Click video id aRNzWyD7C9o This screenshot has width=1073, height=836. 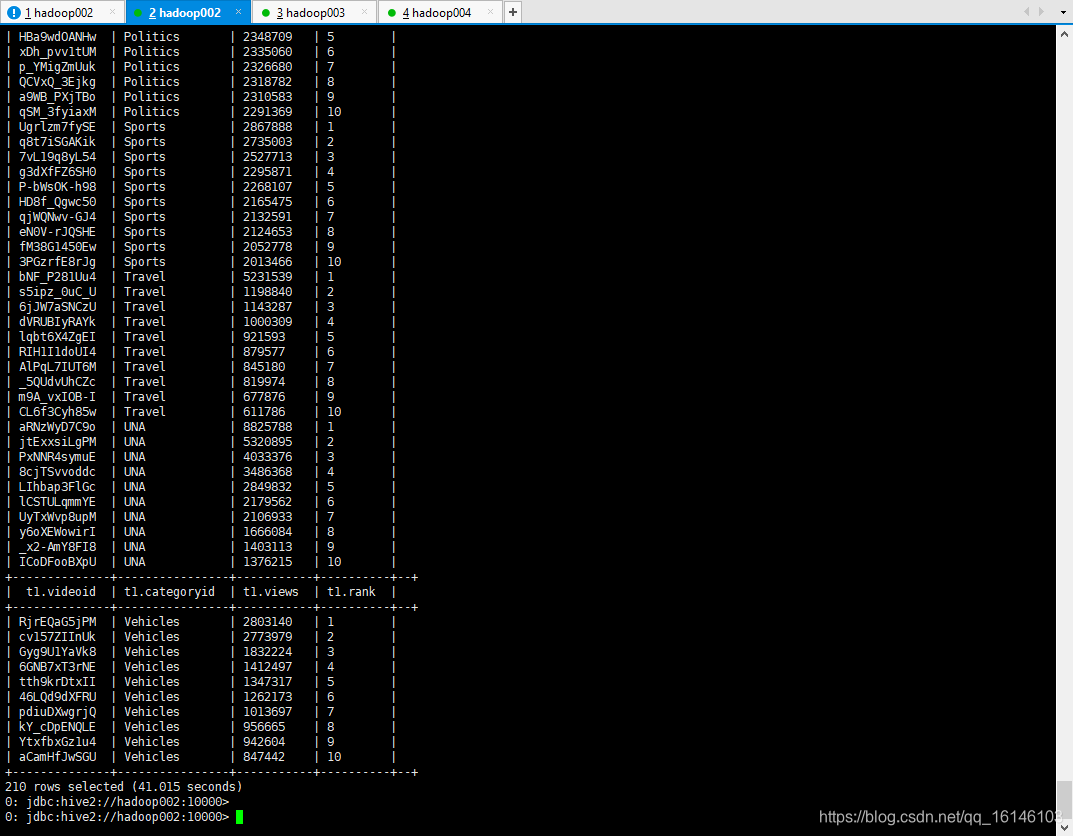coord(57,427)
